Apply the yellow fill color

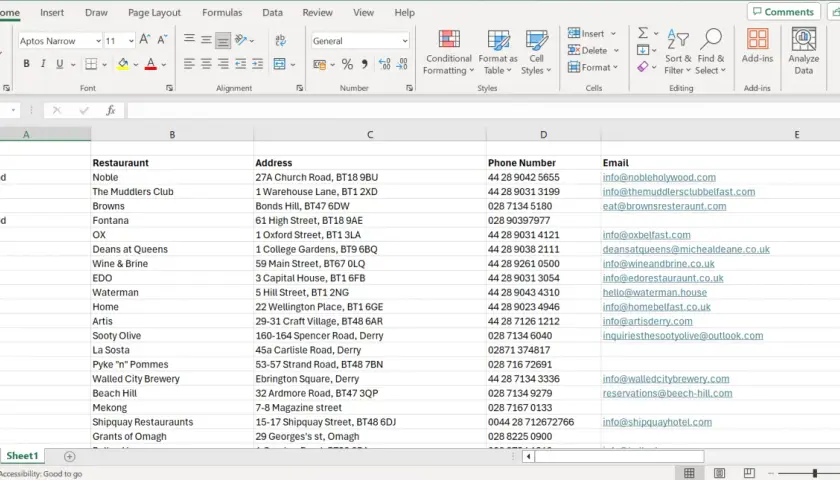(123, 64)
